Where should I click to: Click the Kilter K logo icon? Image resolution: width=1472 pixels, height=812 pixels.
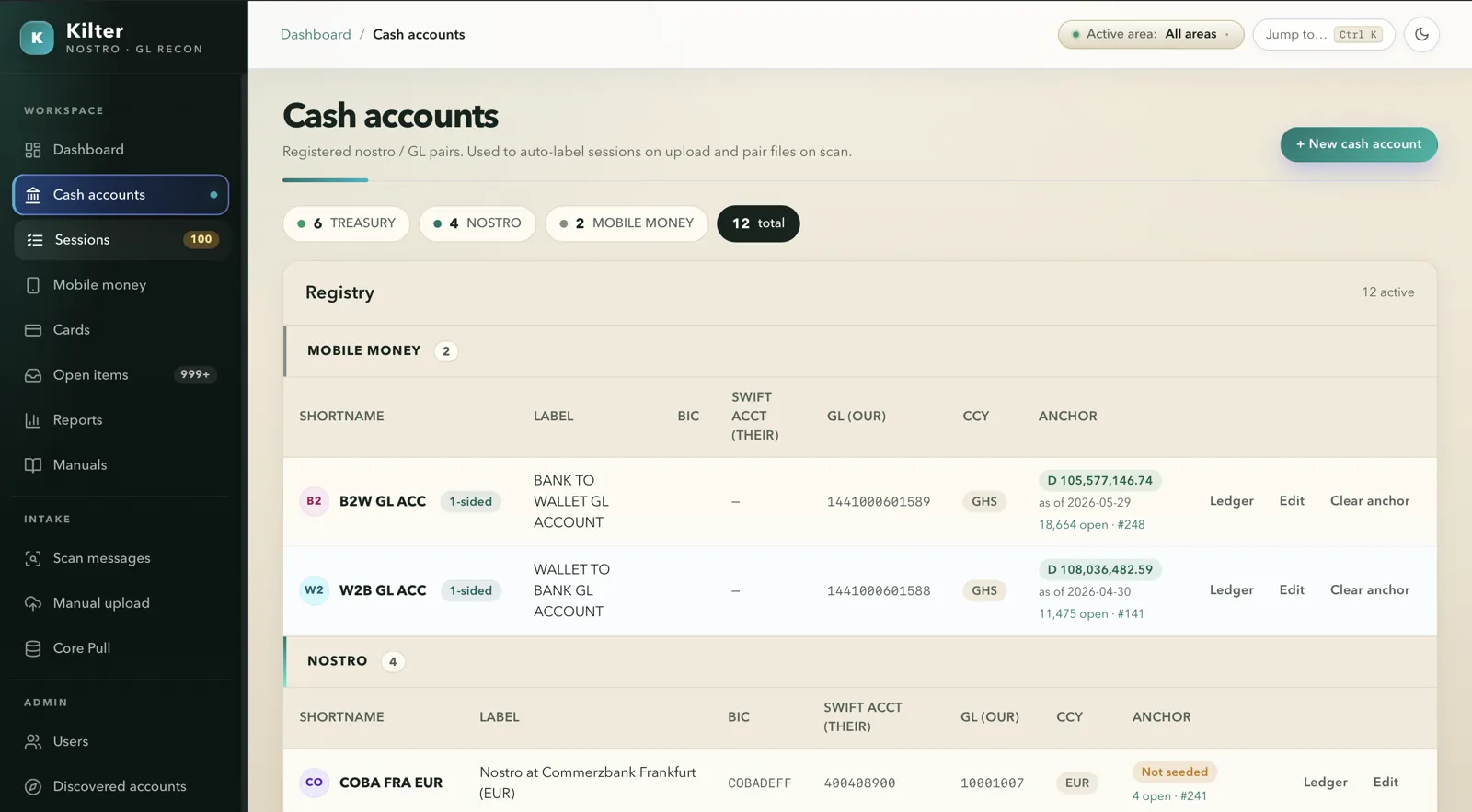click(x=37, y=38)
